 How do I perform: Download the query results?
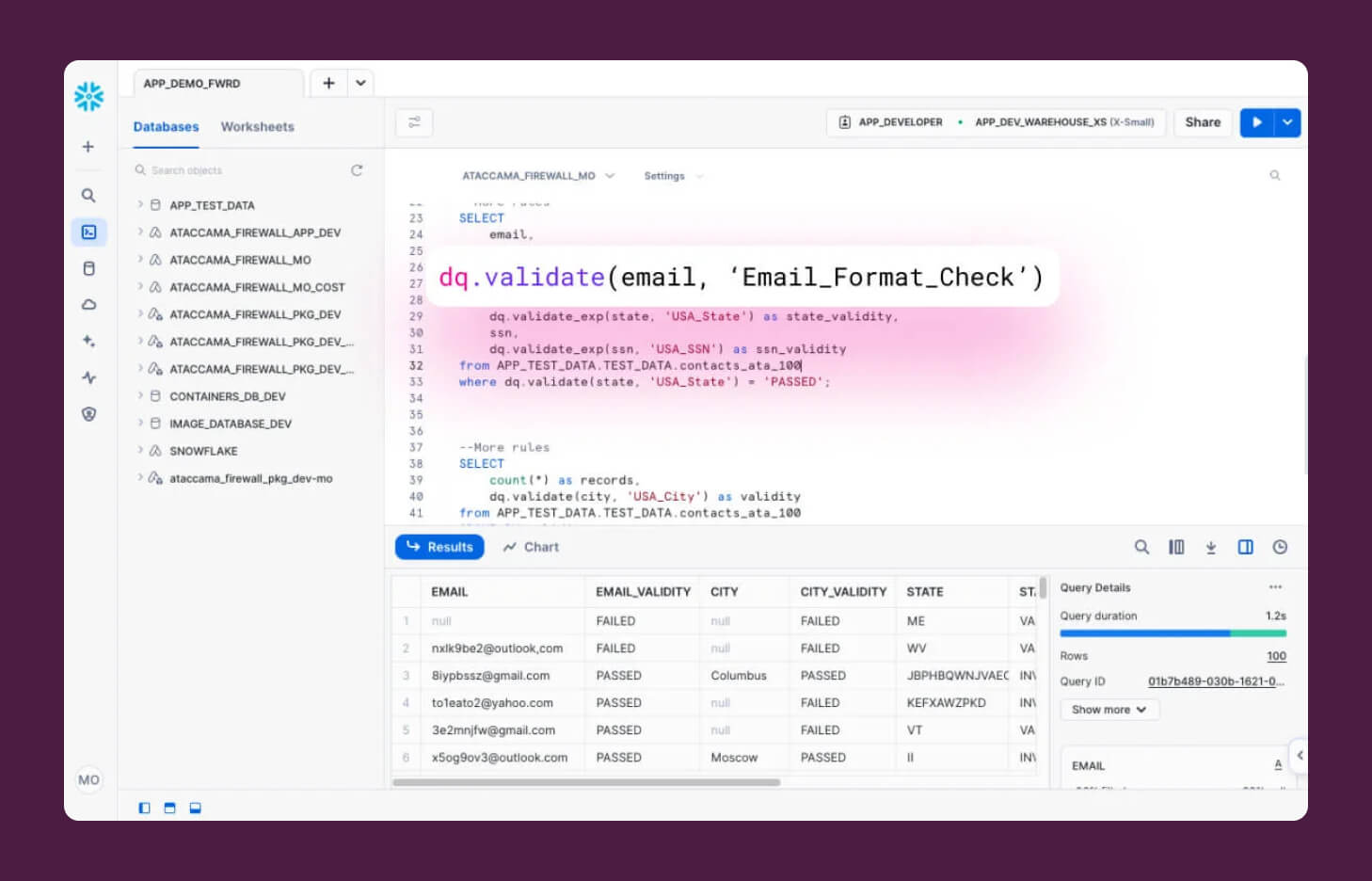[1211, 547]
